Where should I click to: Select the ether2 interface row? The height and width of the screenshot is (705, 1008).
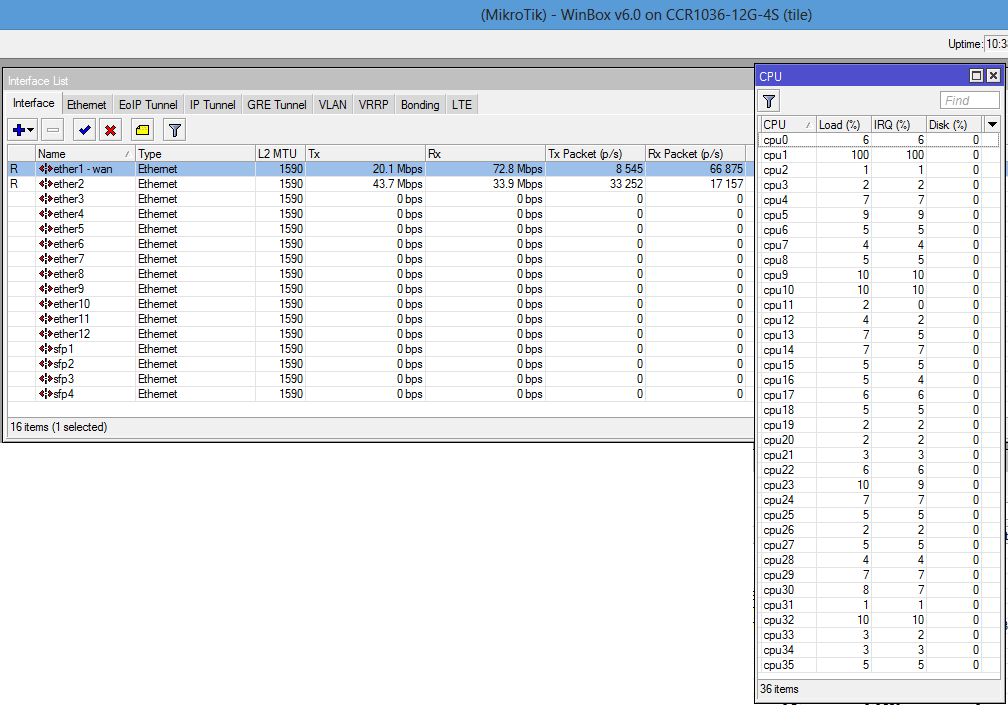[379, 184]
